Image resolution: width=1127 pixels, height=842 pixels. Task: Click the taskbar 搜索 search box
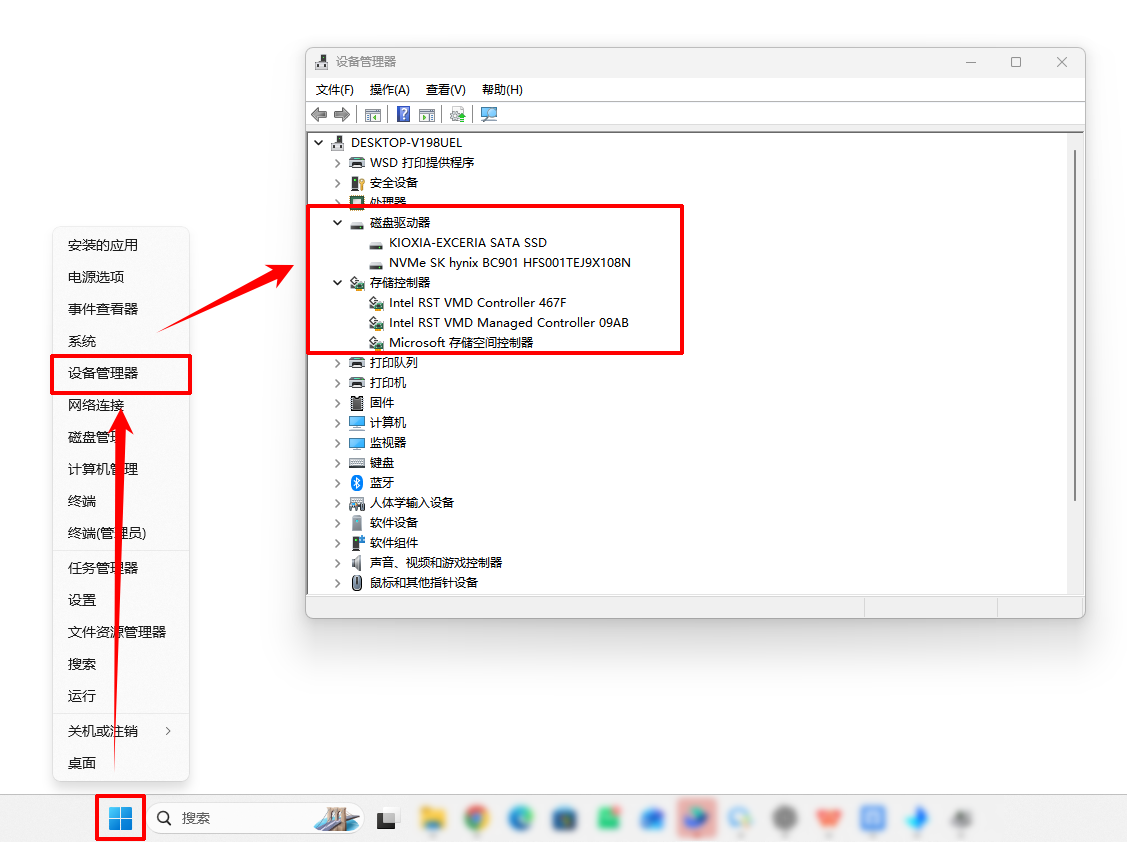point(257,818)
